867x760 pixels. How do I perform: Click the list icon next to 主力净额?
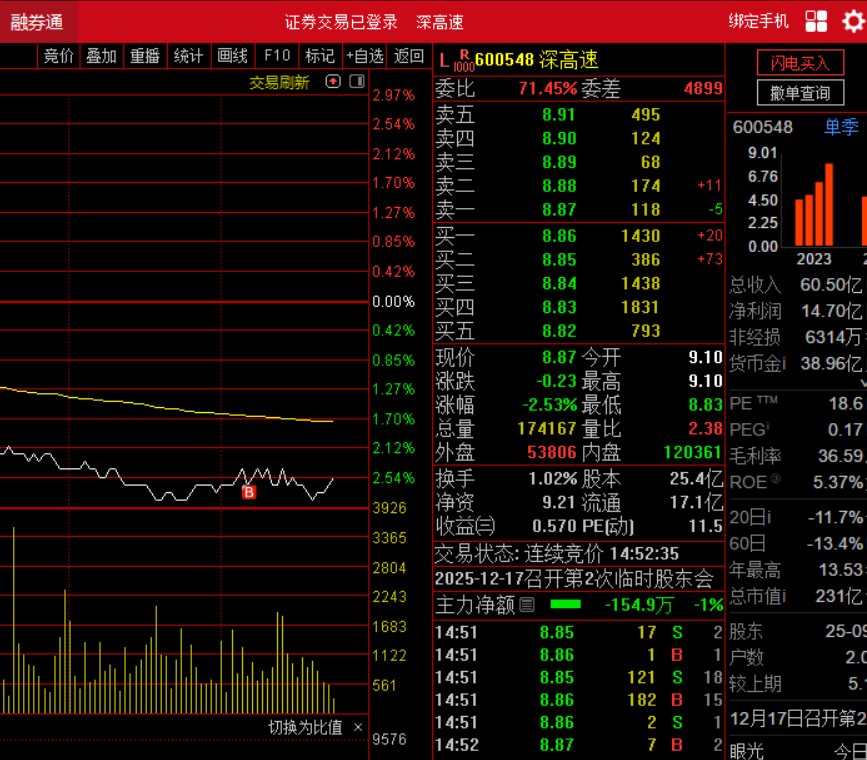coord(527,605)
